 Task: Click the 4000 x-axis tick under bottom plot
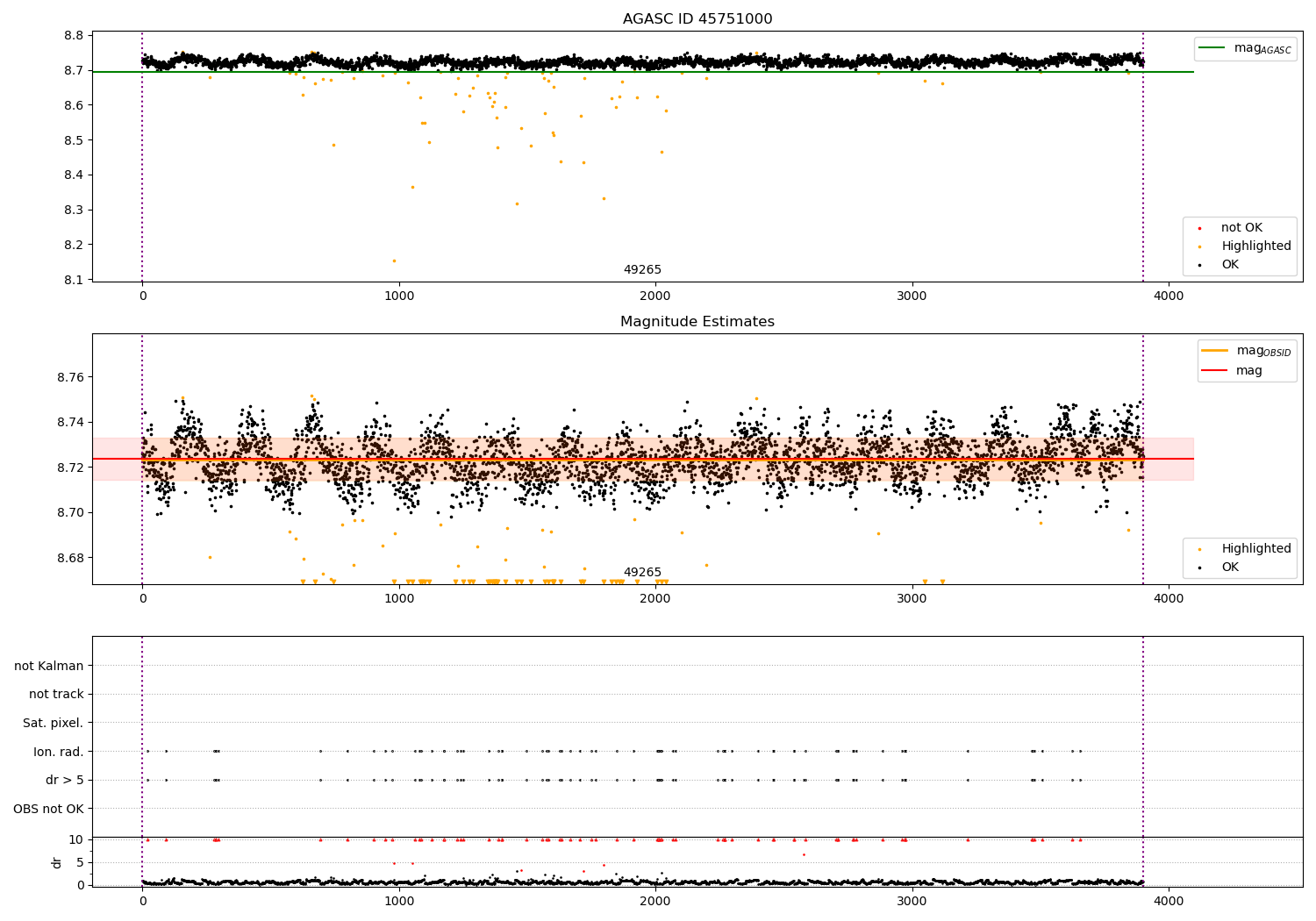click(x=1169, y=902)
